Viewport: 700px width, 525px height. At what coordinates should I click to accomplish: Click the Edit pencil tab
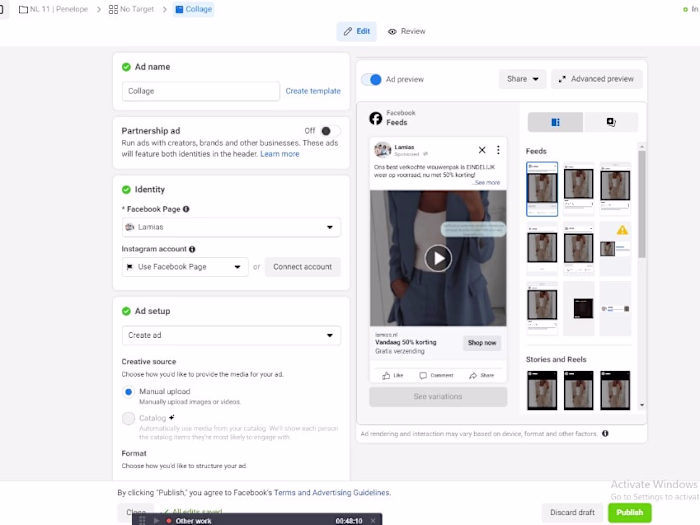tap(356, 31)
